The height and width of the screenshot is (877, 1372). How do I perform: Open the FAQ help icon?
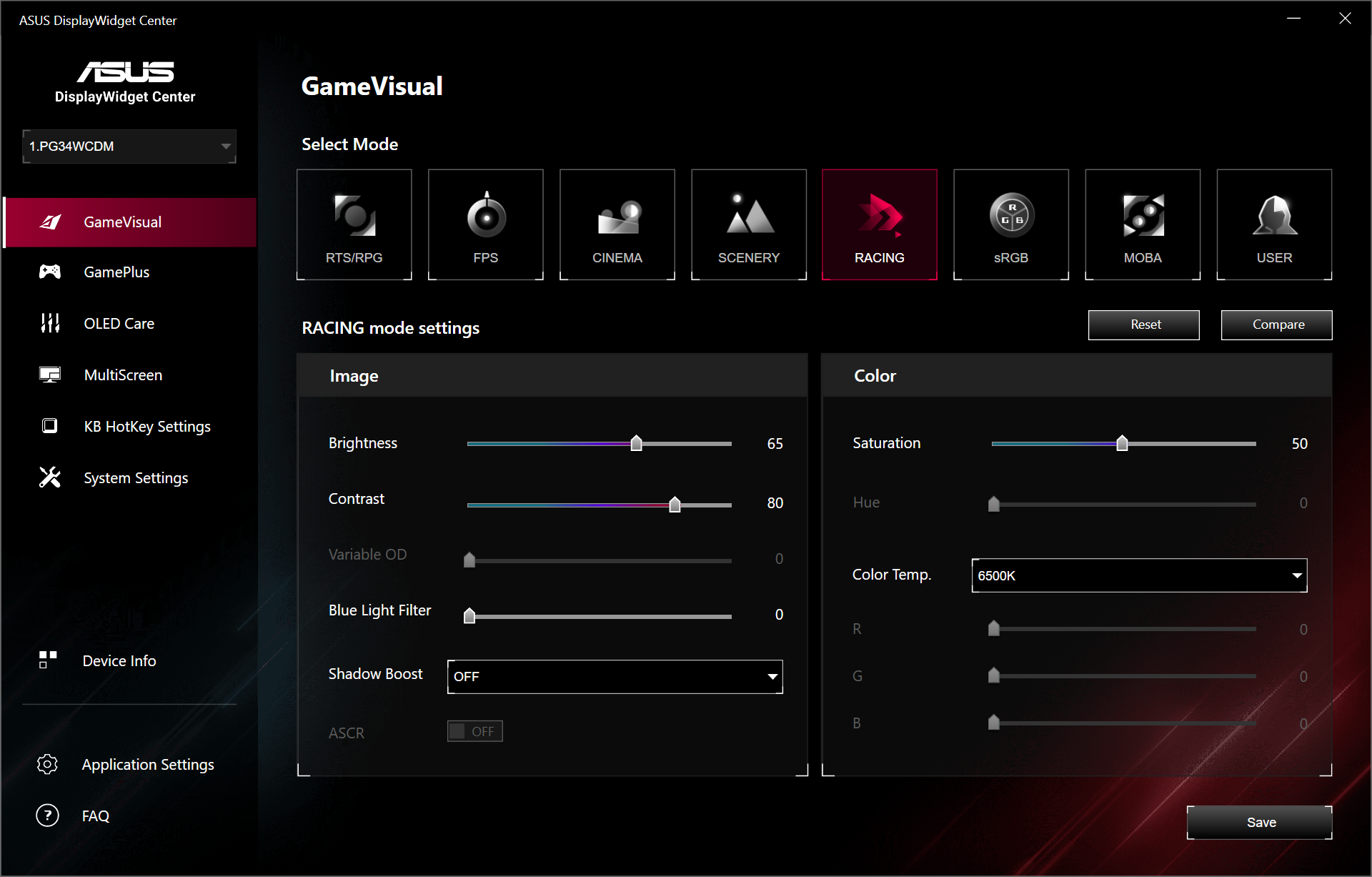(x=48, y=816)
